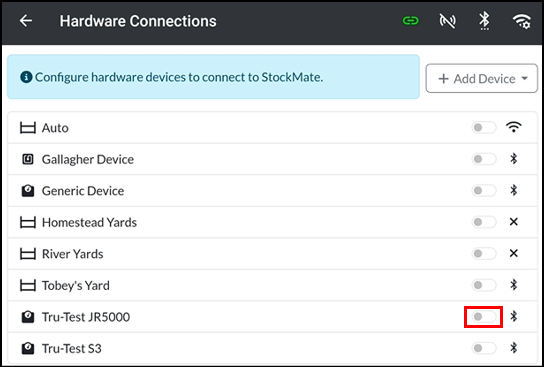The width and height of the screenshot is (544, 367).
Task: Click the Add Device caret arrow
Action: coord(525,79)
